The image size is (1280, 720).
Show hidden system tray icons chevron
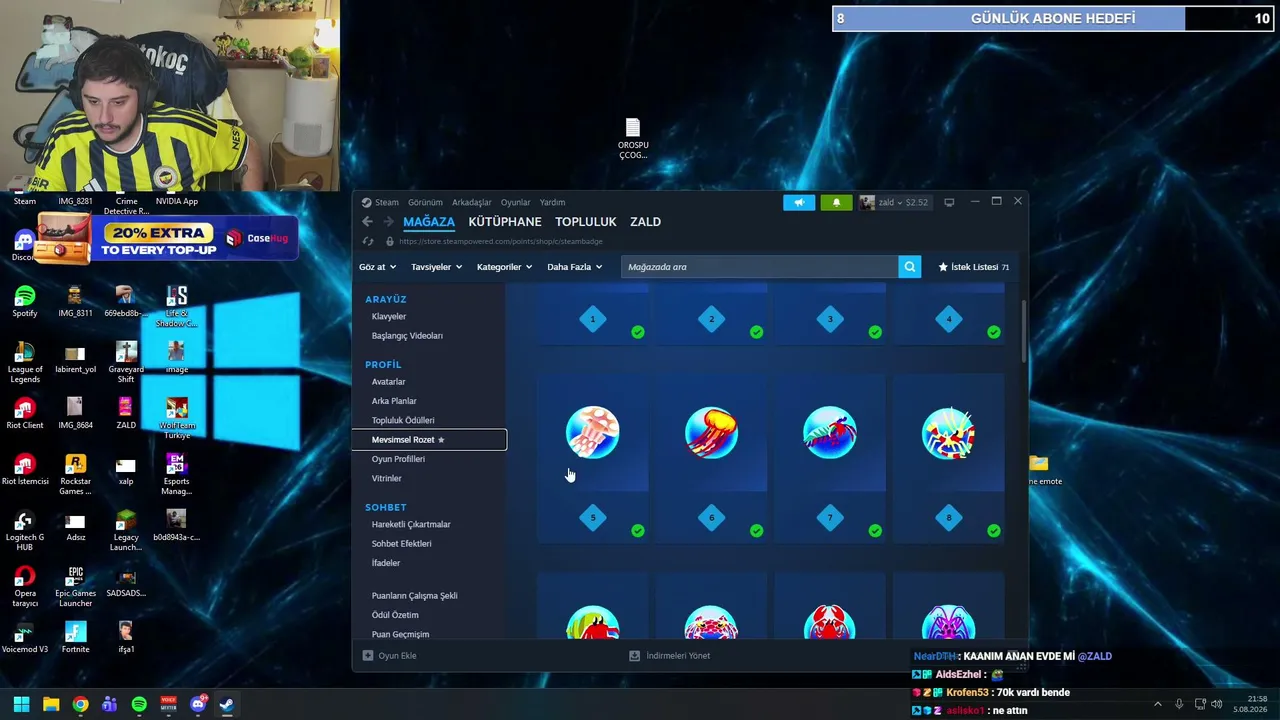[1158, 704]
